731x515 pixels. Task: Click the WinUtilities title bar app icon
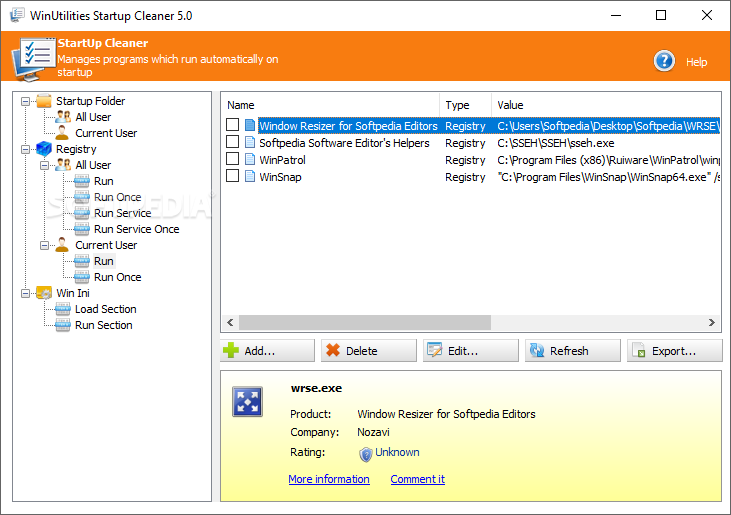[x=17, y=15]
